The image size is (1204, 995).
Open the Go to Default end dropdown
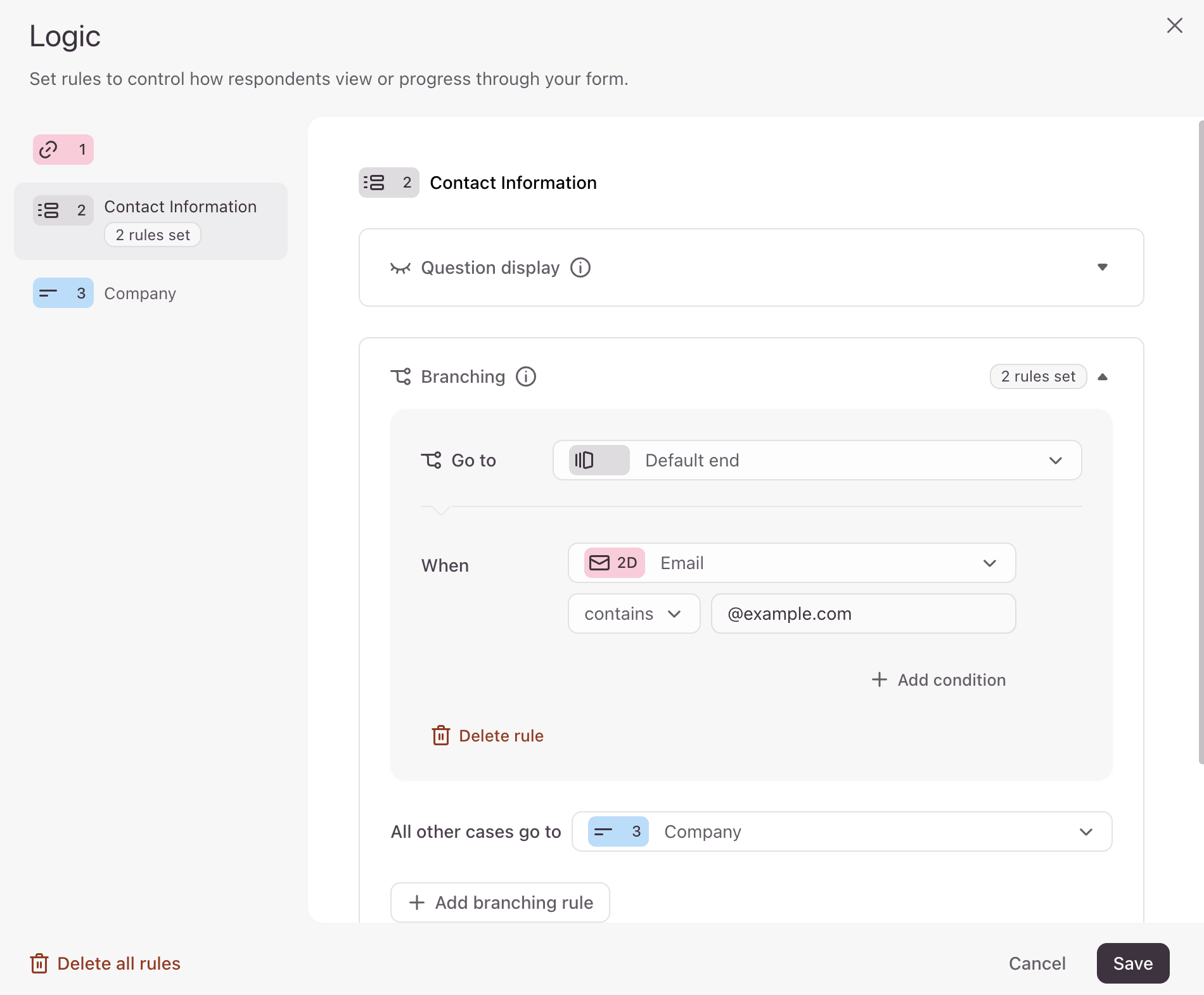tap(817, 460)
